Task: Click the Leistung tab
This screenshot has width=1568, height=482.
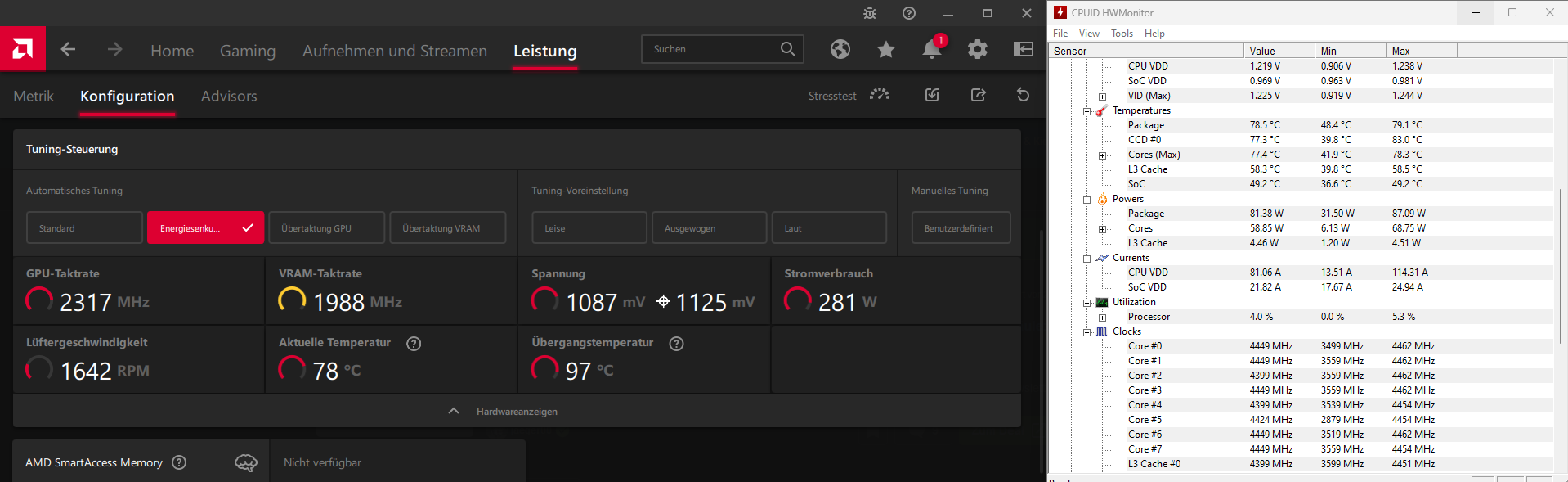Action: (x=545, y=51)
